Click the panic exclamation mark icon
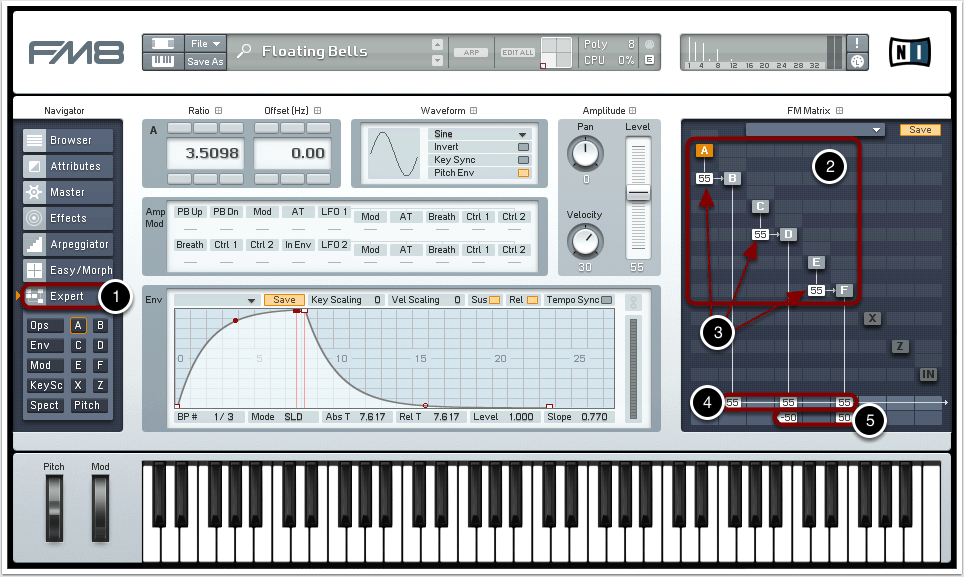Viewport: 964px width, 577px height. tap(857, 44)
